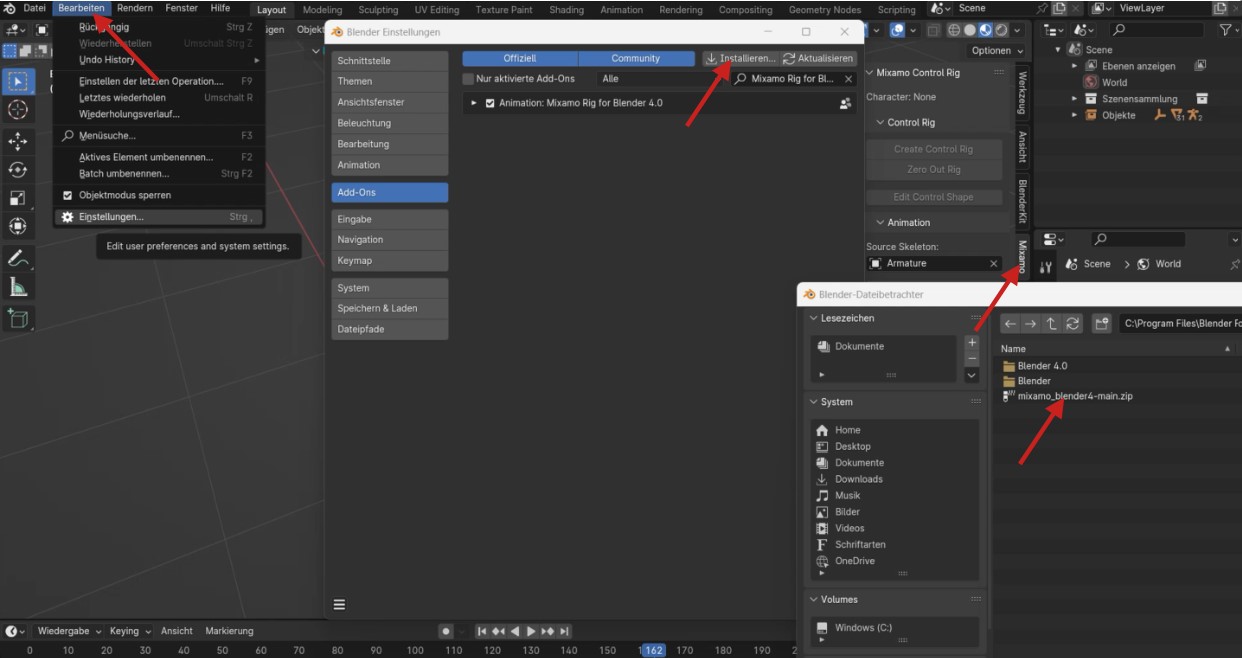
Task: Switch to the Add-Ons preferences tab
Action: pos(389,192)
